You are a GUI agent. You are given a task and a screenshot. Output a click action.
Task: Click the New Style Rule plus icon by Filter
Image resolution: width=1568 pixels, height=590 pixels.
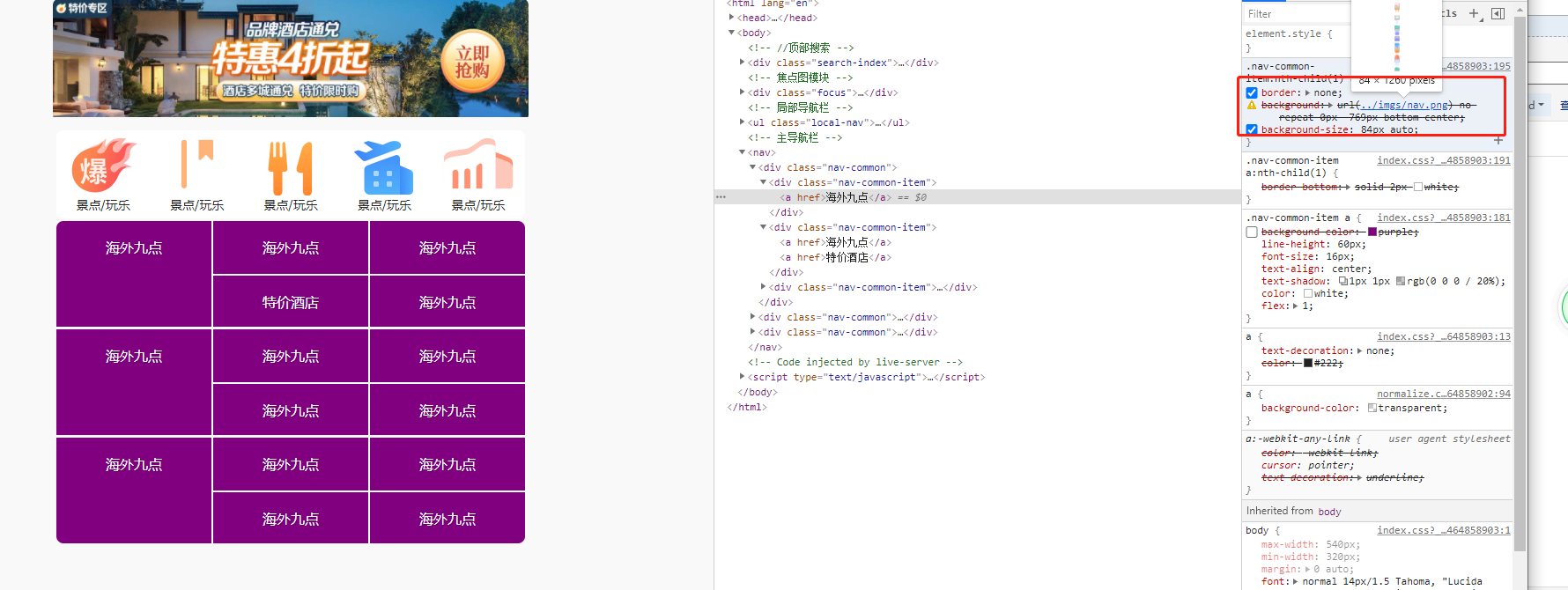(1475, 13)
